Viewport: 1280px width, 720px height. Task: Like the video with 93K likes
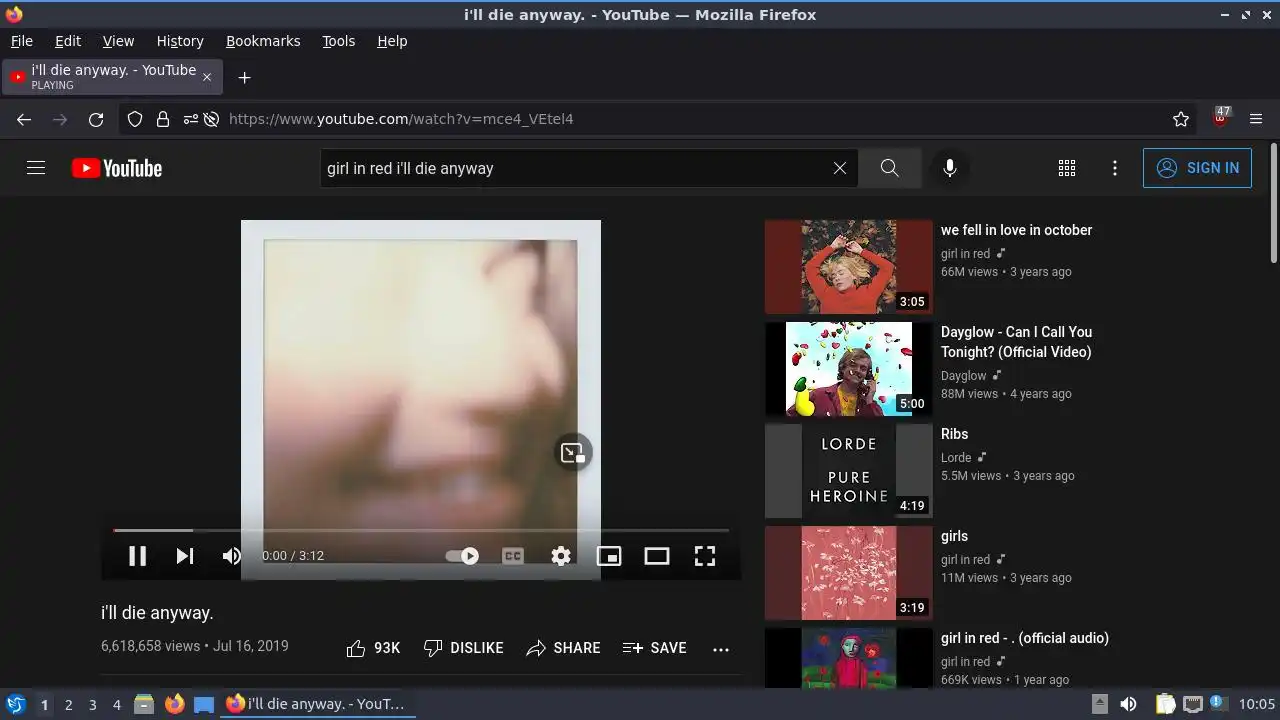click(x=373, y=648)
